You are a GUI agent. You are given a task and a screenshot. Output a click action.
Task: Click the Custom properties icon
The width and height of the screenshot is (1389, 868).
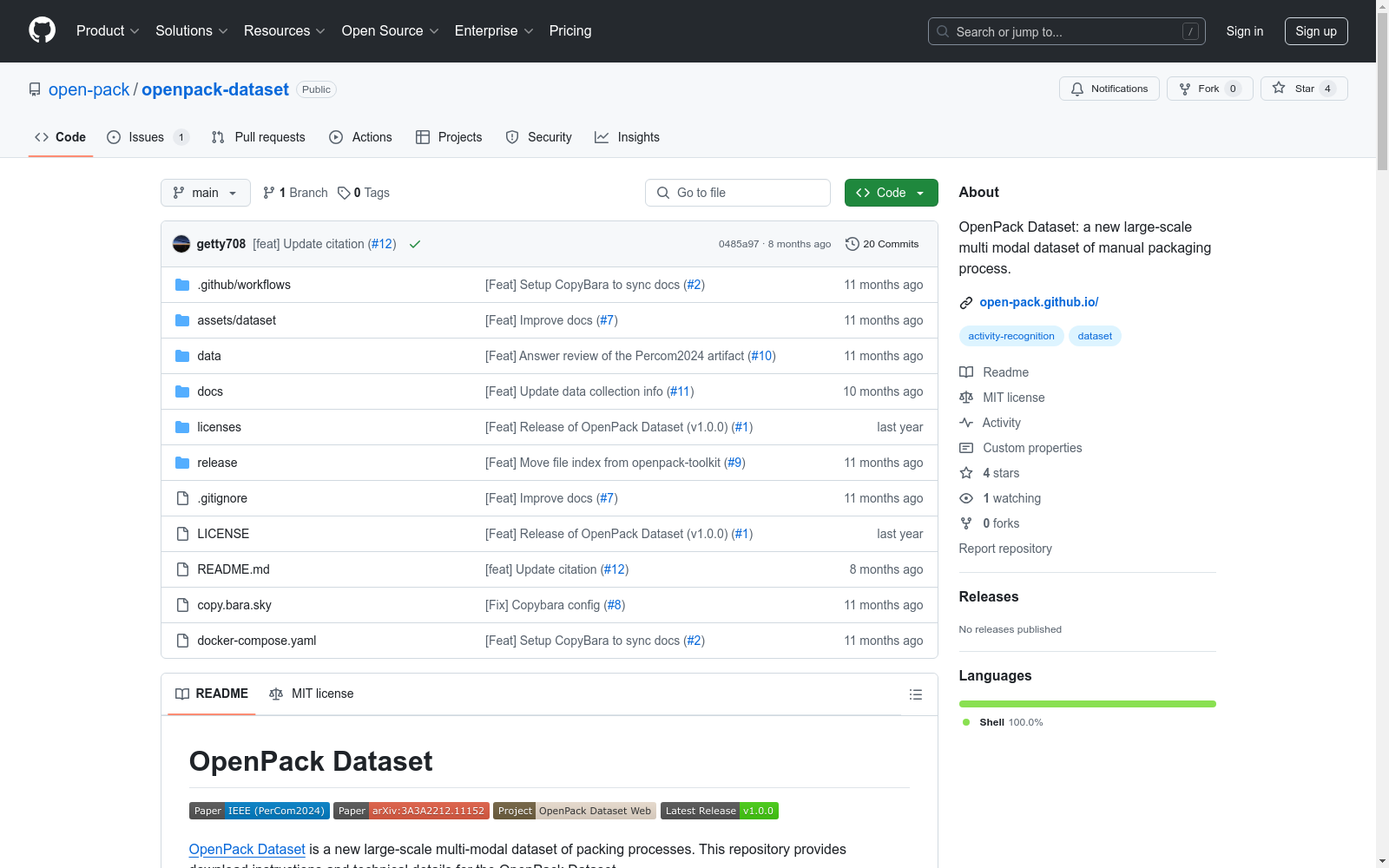point(966,448)
